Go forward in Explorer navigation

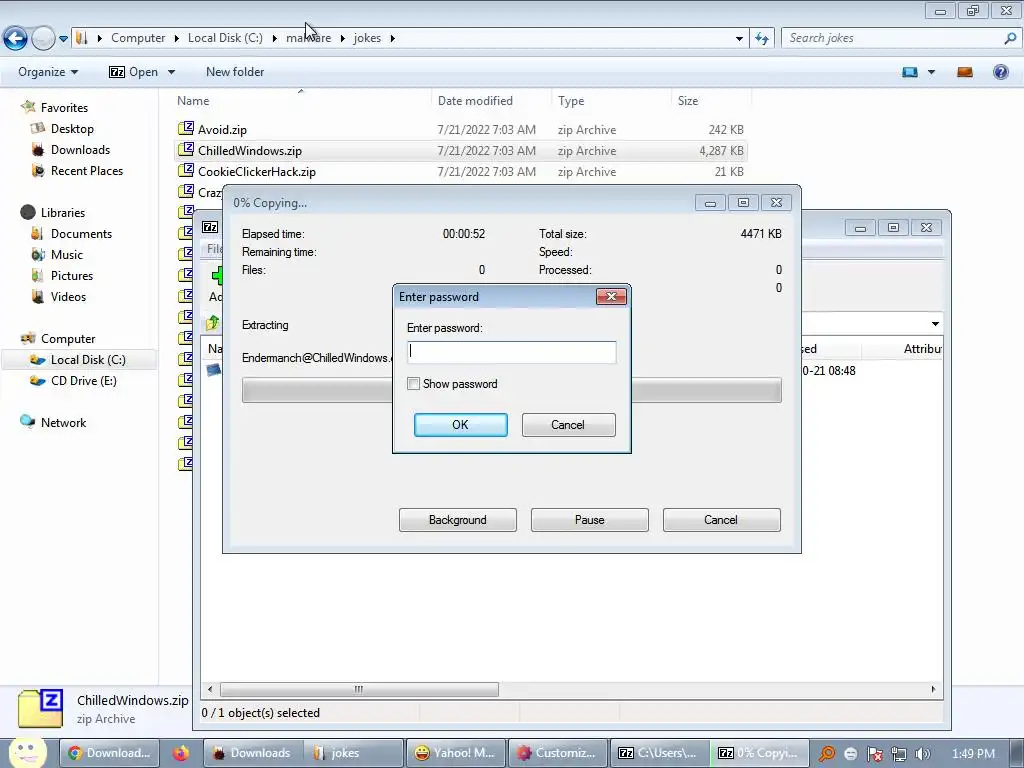[x=43, y=39]
